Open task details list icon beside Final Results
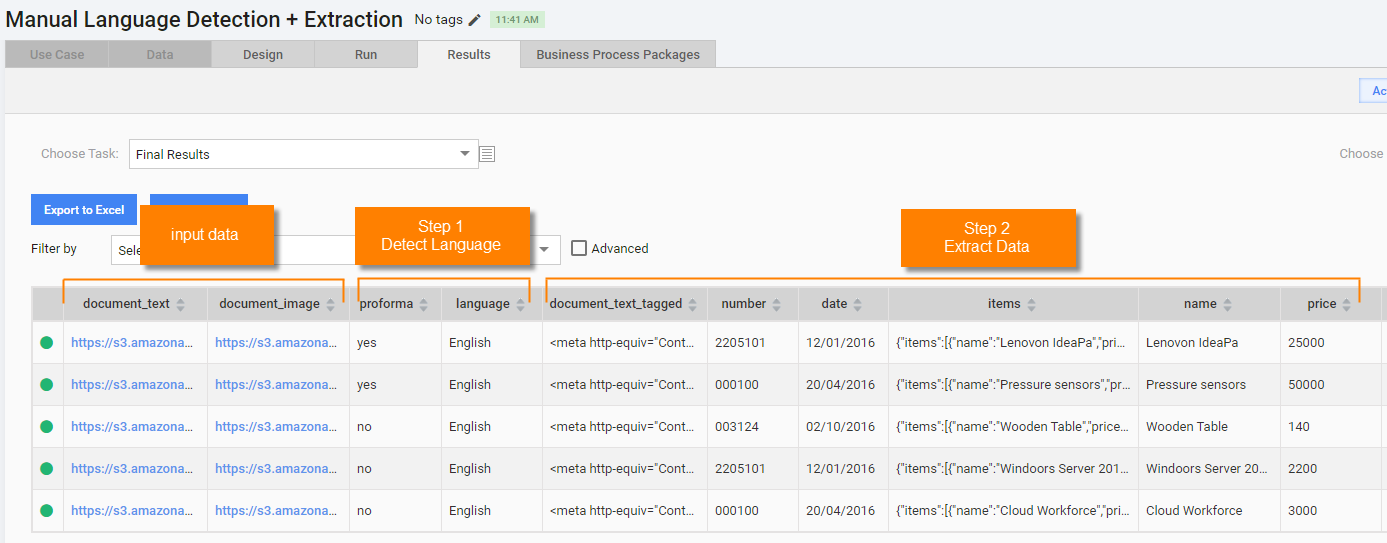This screenshot has width=1387, height=543. tap(487, 154)
